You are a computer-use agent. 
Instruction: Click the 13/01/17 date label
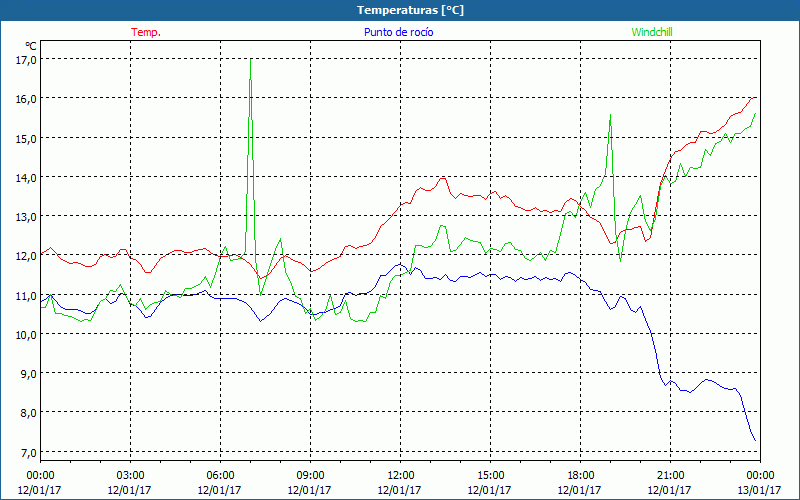coord(759,490)
